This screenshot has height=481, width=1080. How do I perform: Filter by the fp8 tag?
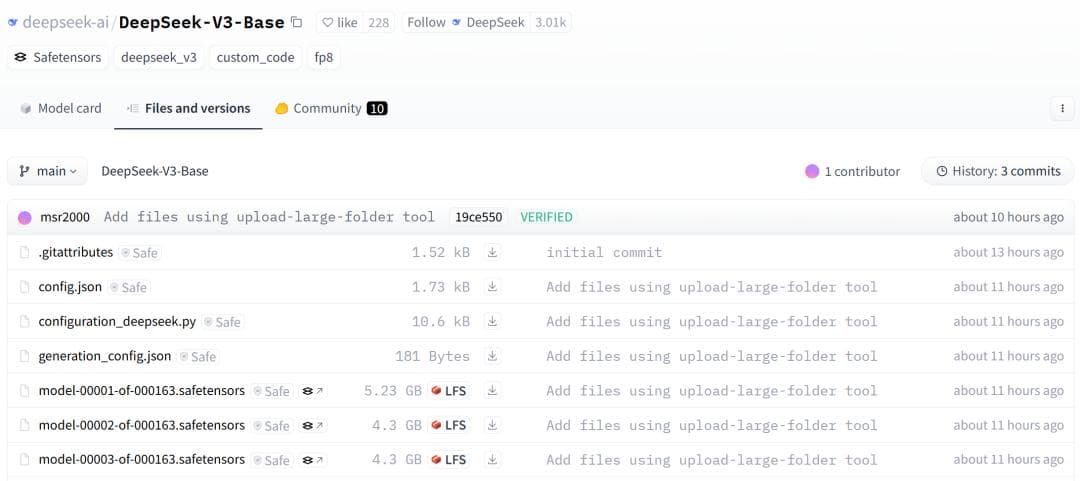pyautogui.click(x=323, y=57)
